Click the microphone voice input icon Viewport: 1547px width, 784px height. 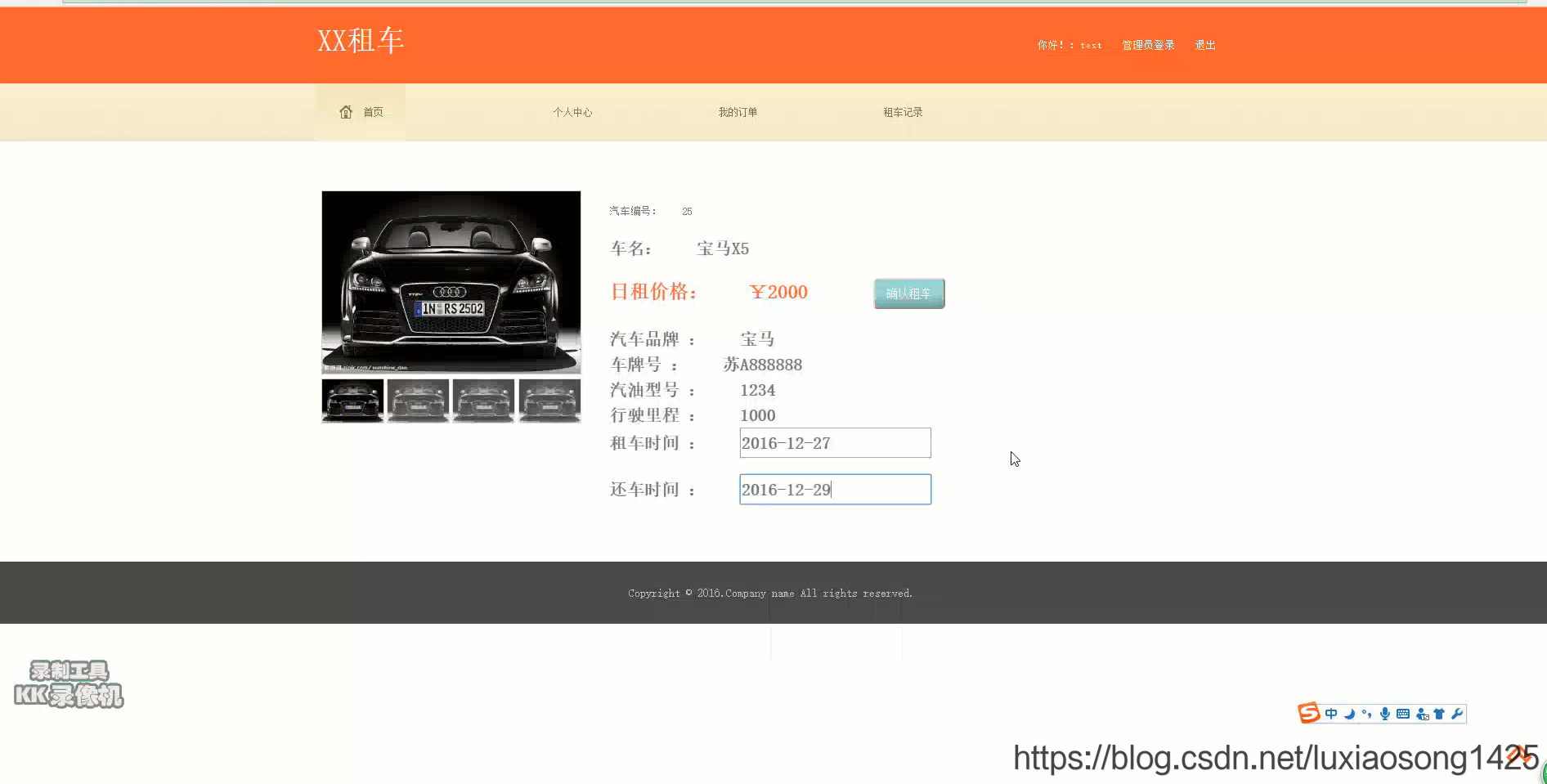1384,714
